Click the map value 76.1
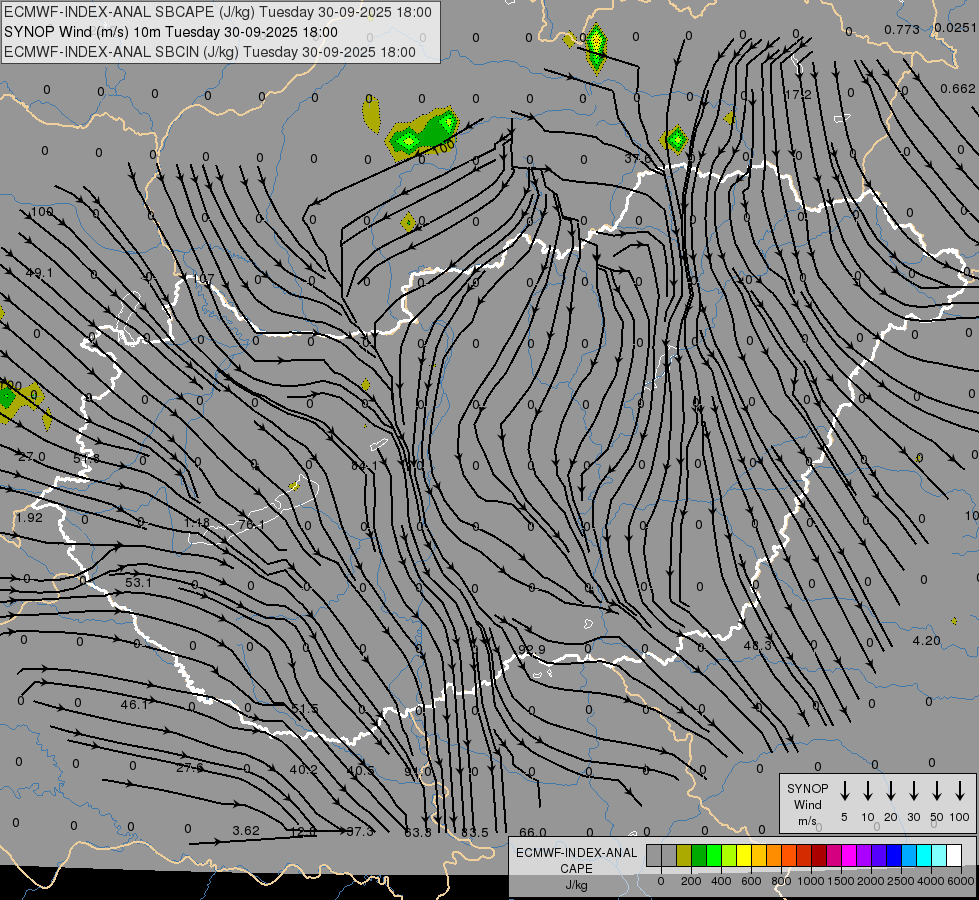Viewport: 979px width, 900px height. point(251,524)
